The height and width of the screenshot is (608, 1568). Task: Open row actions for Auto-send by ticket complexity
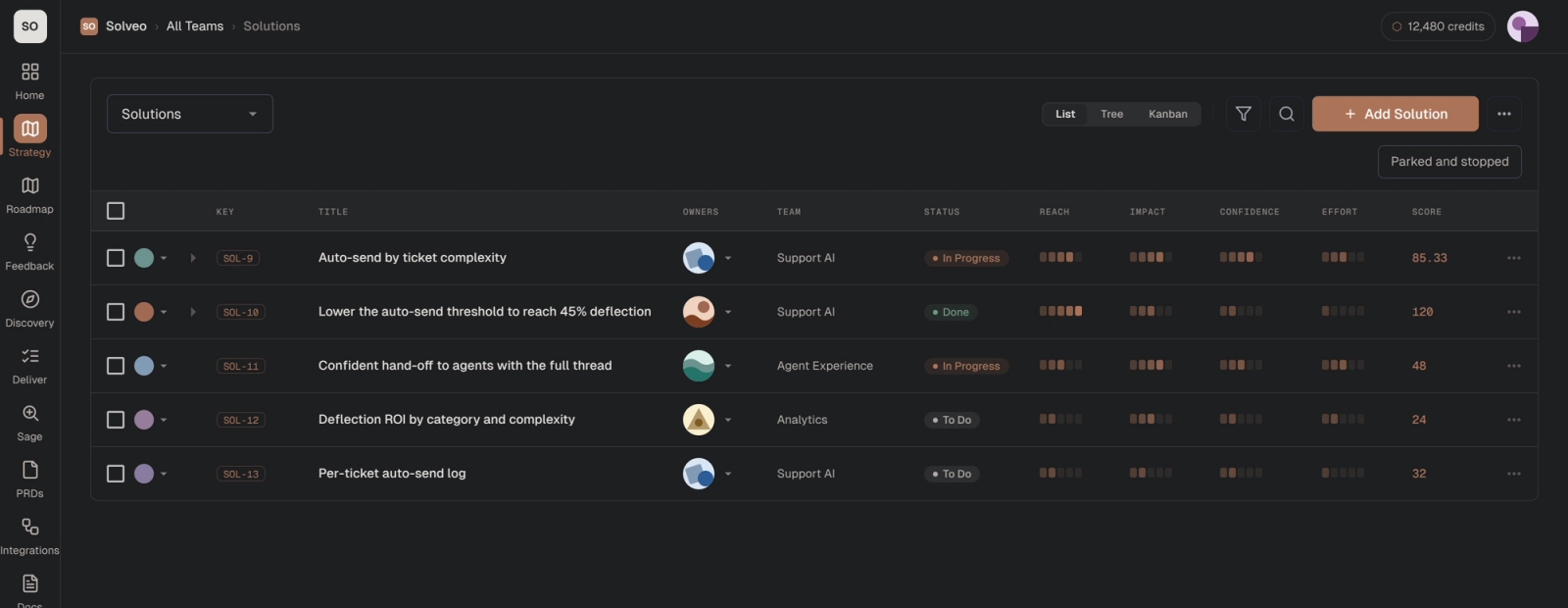(1514, 258)
